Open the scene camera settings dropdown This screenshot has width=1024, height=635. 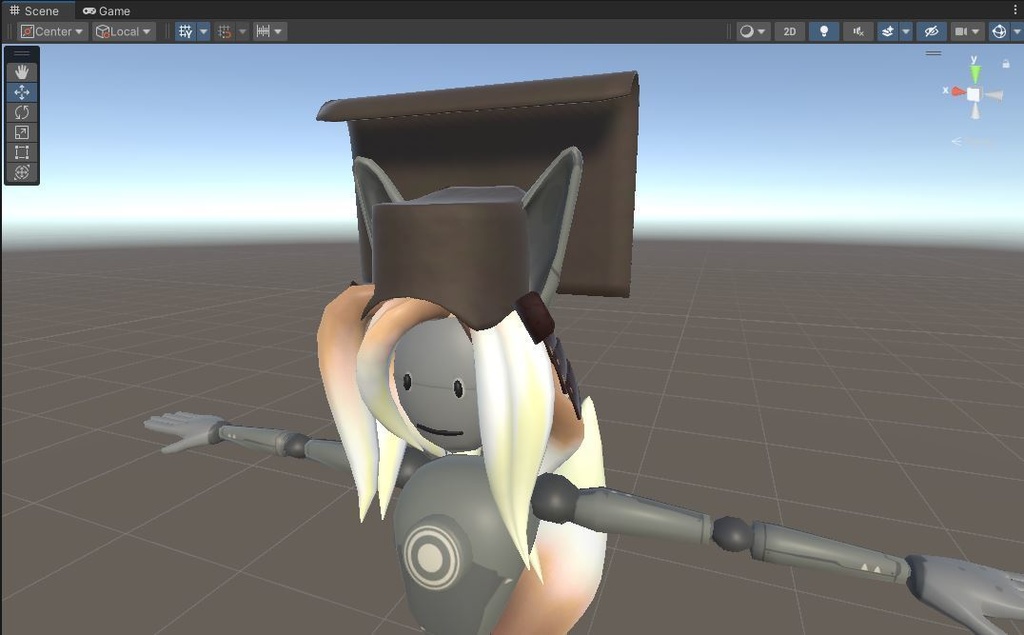coord(967,31)
